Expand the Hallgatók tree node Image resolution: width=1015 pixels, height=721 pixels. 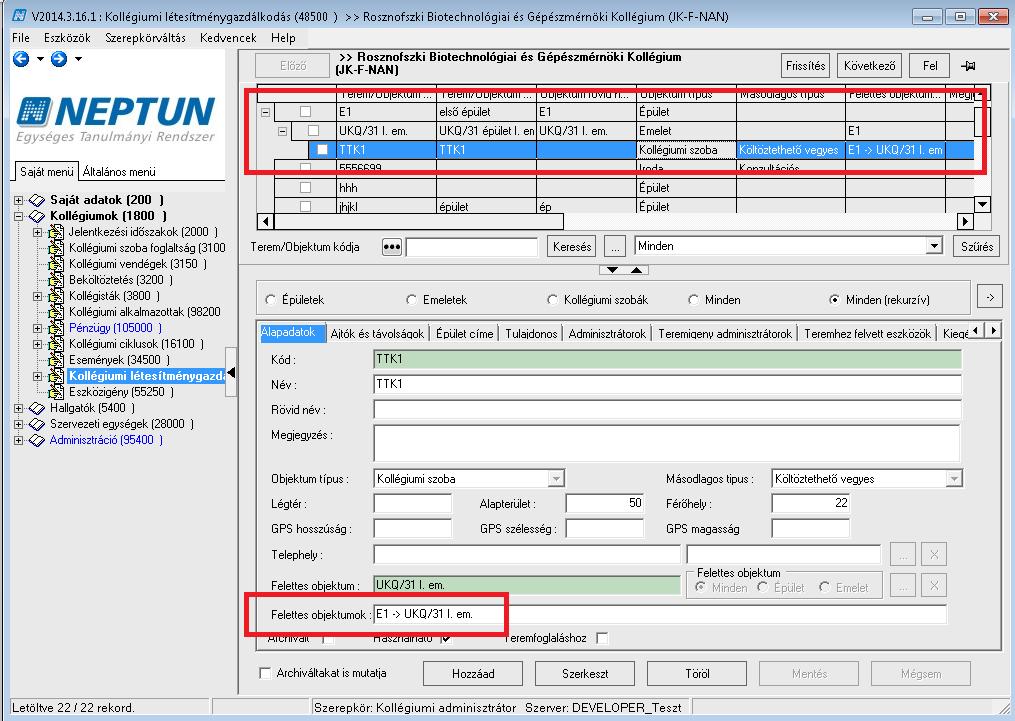19,408
